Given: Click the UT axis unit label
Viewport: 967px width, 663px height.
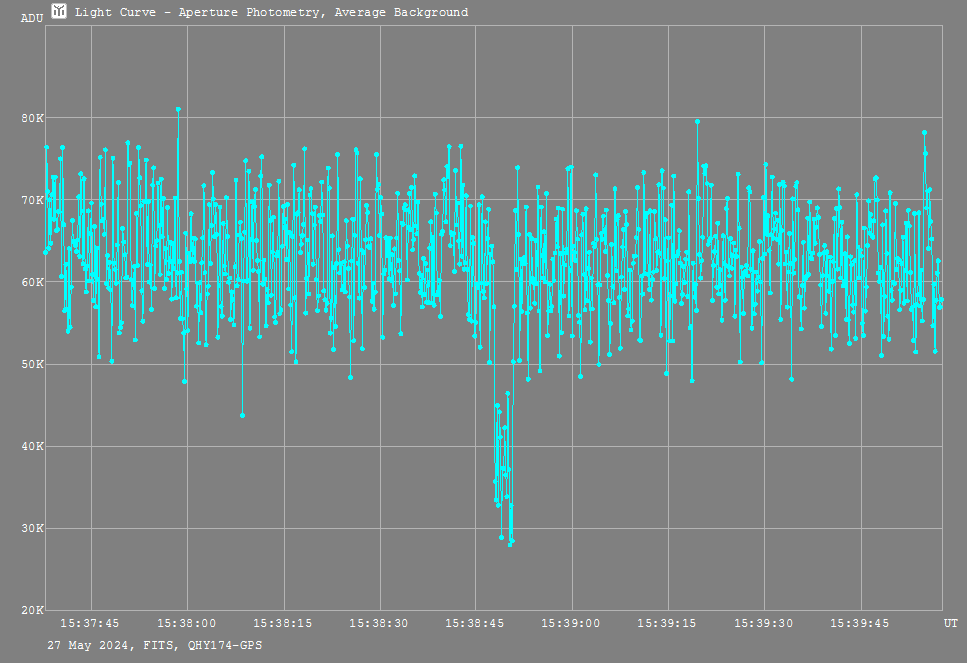Looking at the screenshot, I should click(x=950, y=624).
